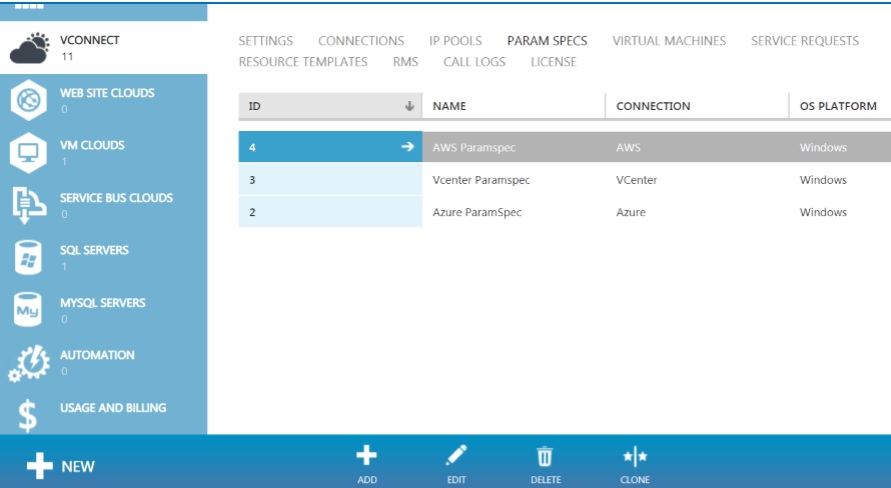The image size is (891, 488).
Task: Open the MYSQL SERVERS label
Action: [x=103, y=303]
